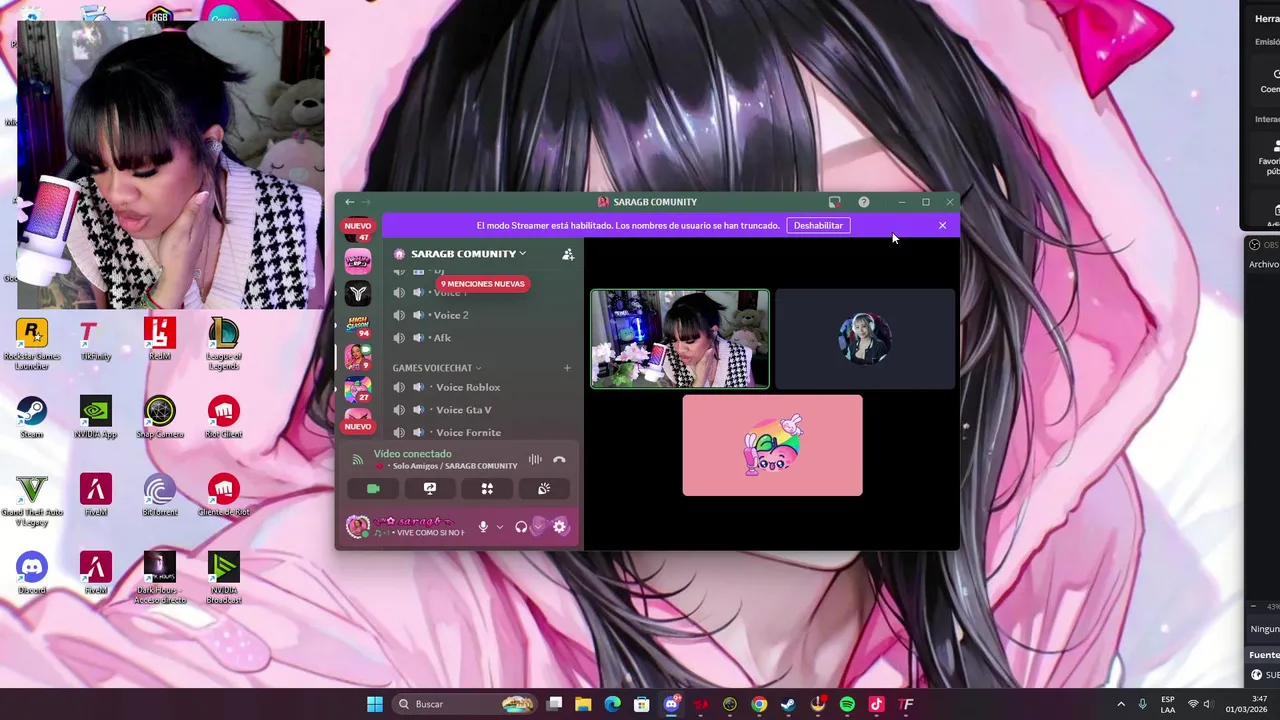Collapse the GAMES VOICECHAT category
The image size is (1280, 720).
click(437, 368)
